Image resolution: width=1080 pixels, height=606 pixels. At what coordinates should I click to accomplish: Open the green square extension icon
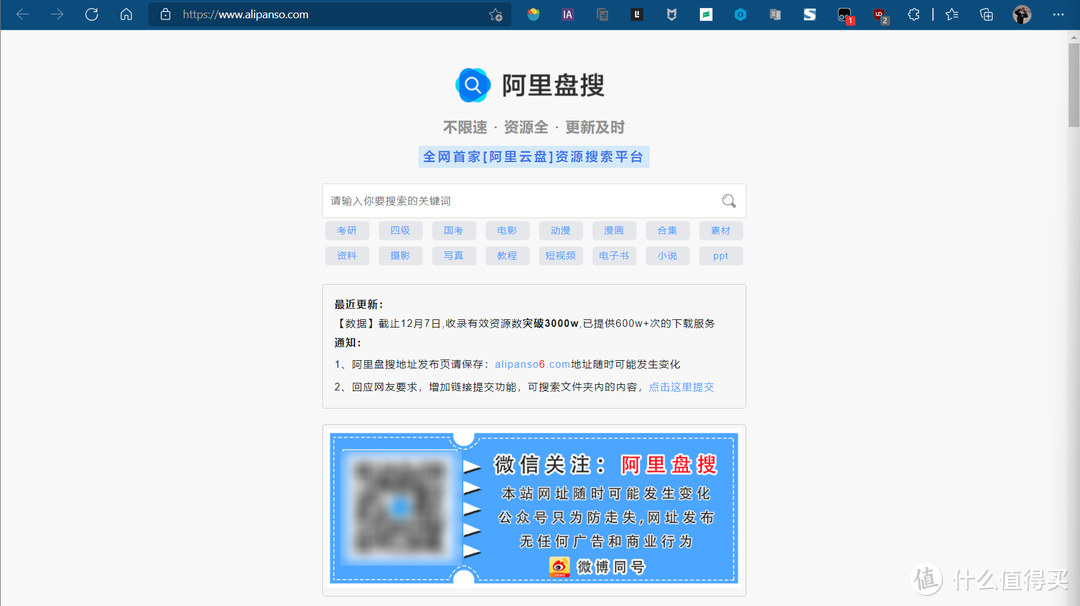706,14
